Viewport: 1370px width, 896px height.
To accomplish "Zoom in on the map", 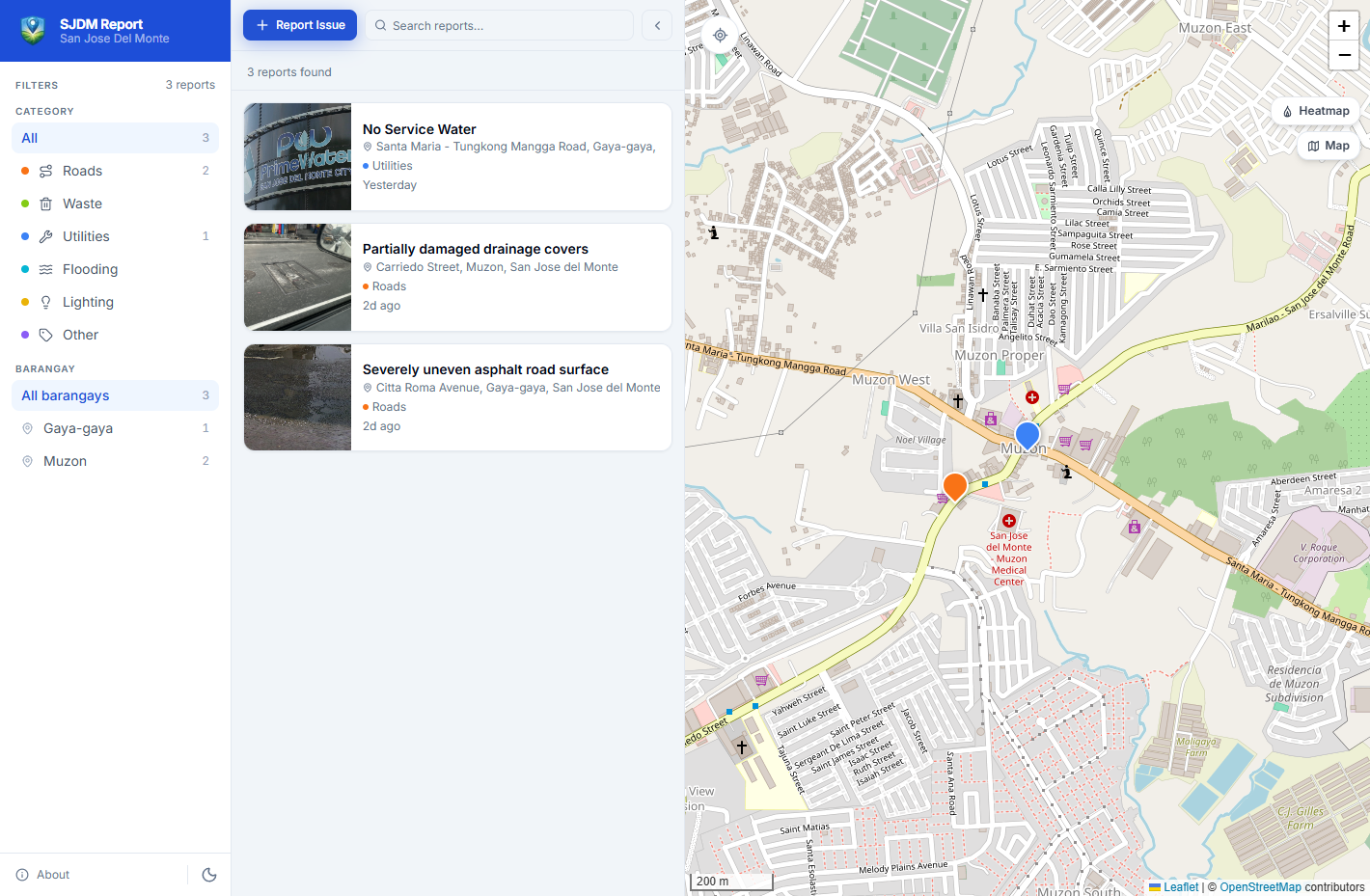I will point(1344,26).
